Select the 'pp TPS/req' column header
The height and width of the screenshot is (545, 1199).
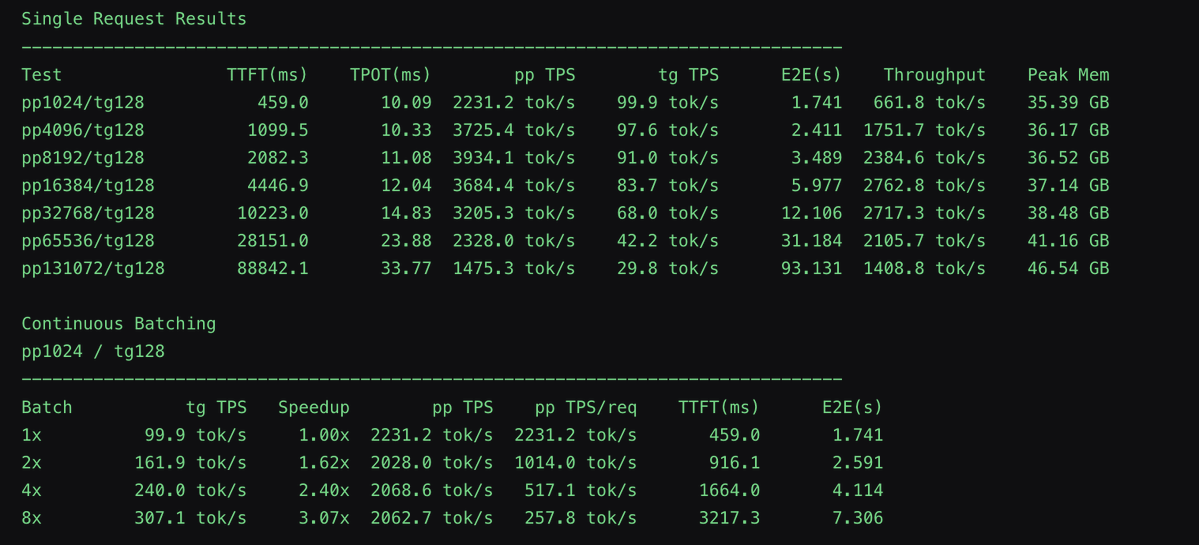click(x=586, y=407)
